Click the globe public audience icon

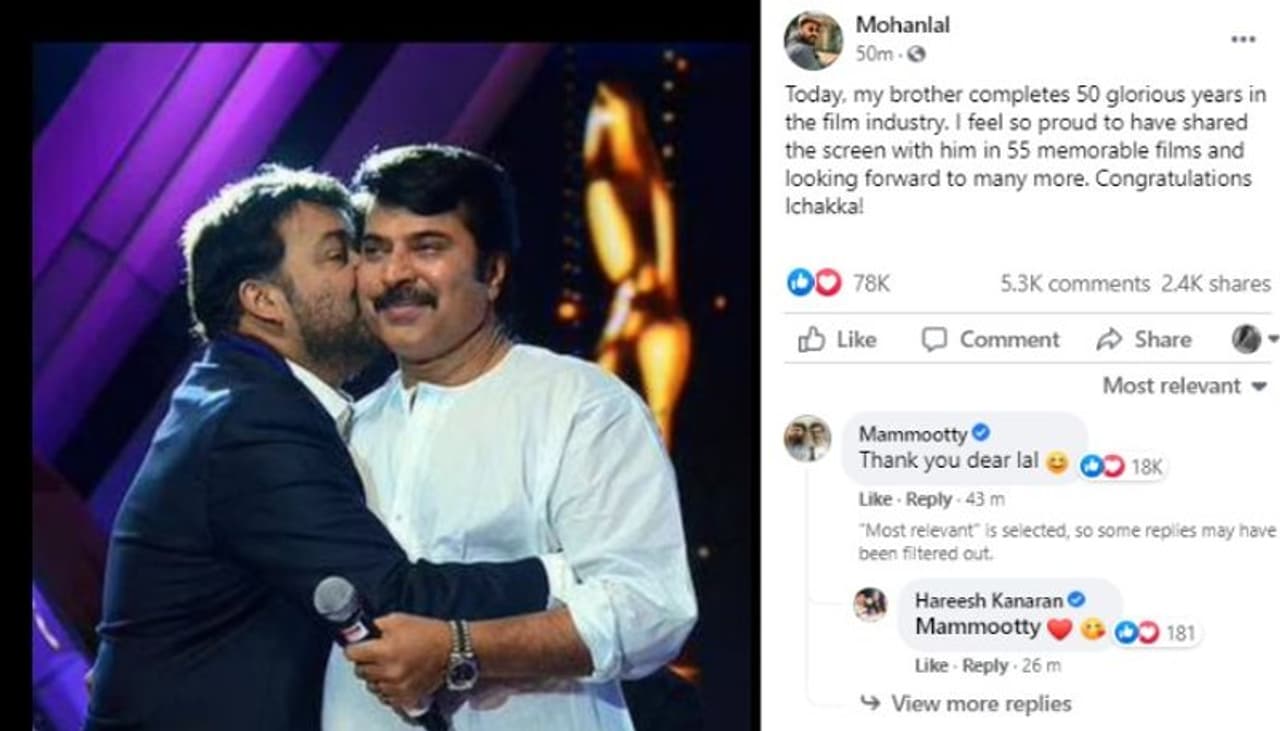pyautogui.click(x=917, y=54)
